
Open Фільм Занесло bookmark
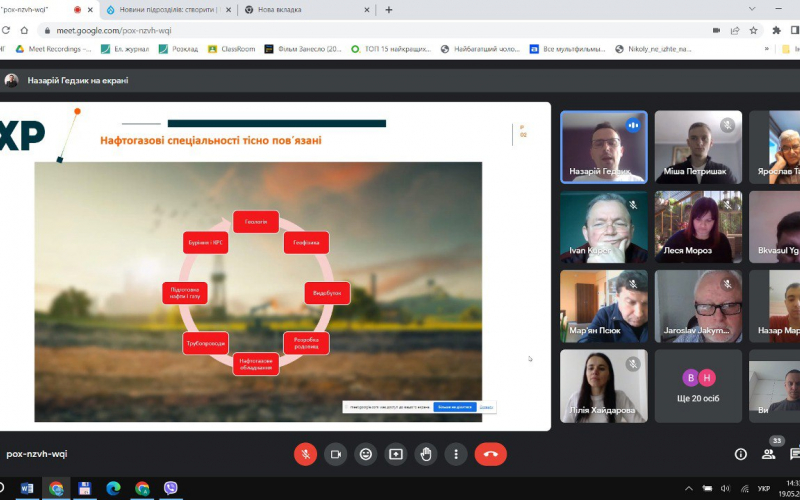pyautogui.click(x=303, y=49)
